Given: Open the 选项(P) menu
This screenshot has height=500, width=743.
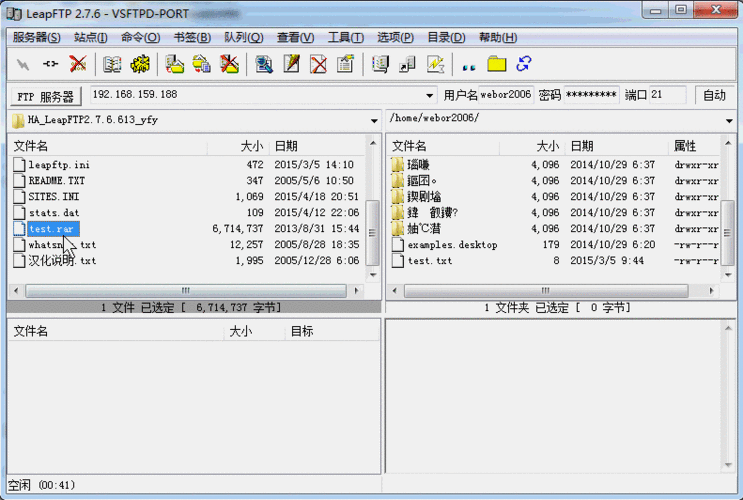Looking at the screenshot, I should [395, 37].
